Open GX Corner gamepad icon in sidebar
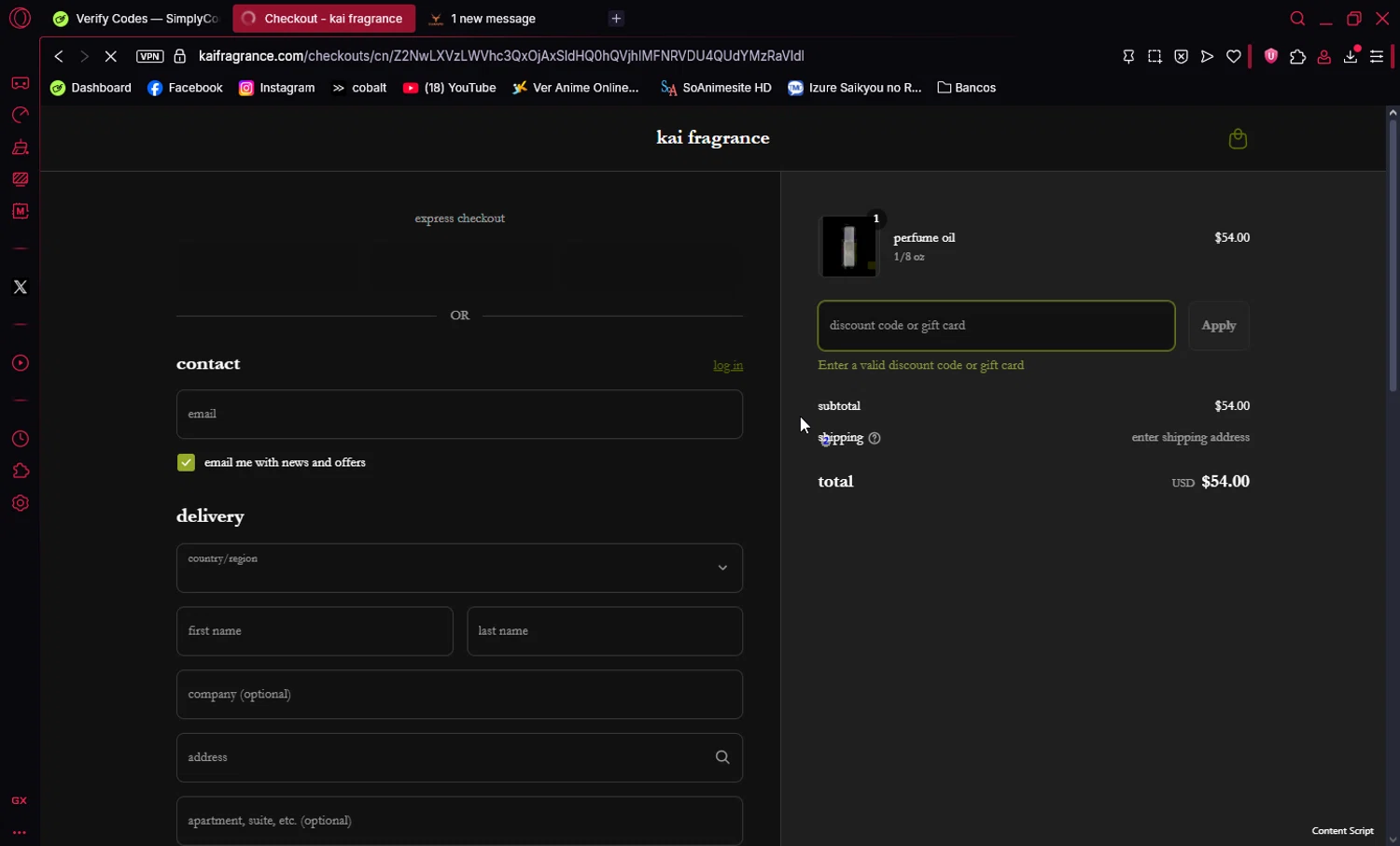The image size is (1400, 846). coord(20,83)
